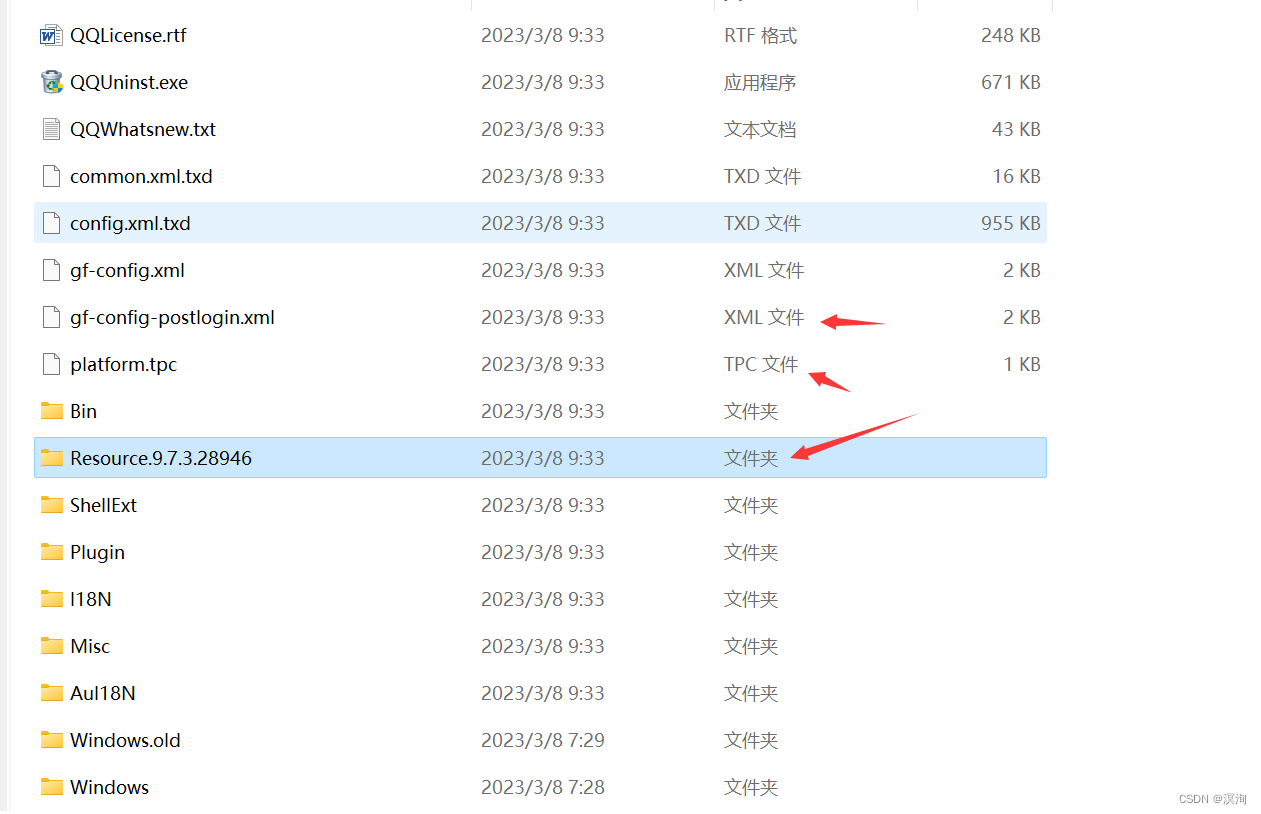Screen dimensions: 1261x814
Task: Click the Plugin folder icon
Action: [x=52, y=552]
